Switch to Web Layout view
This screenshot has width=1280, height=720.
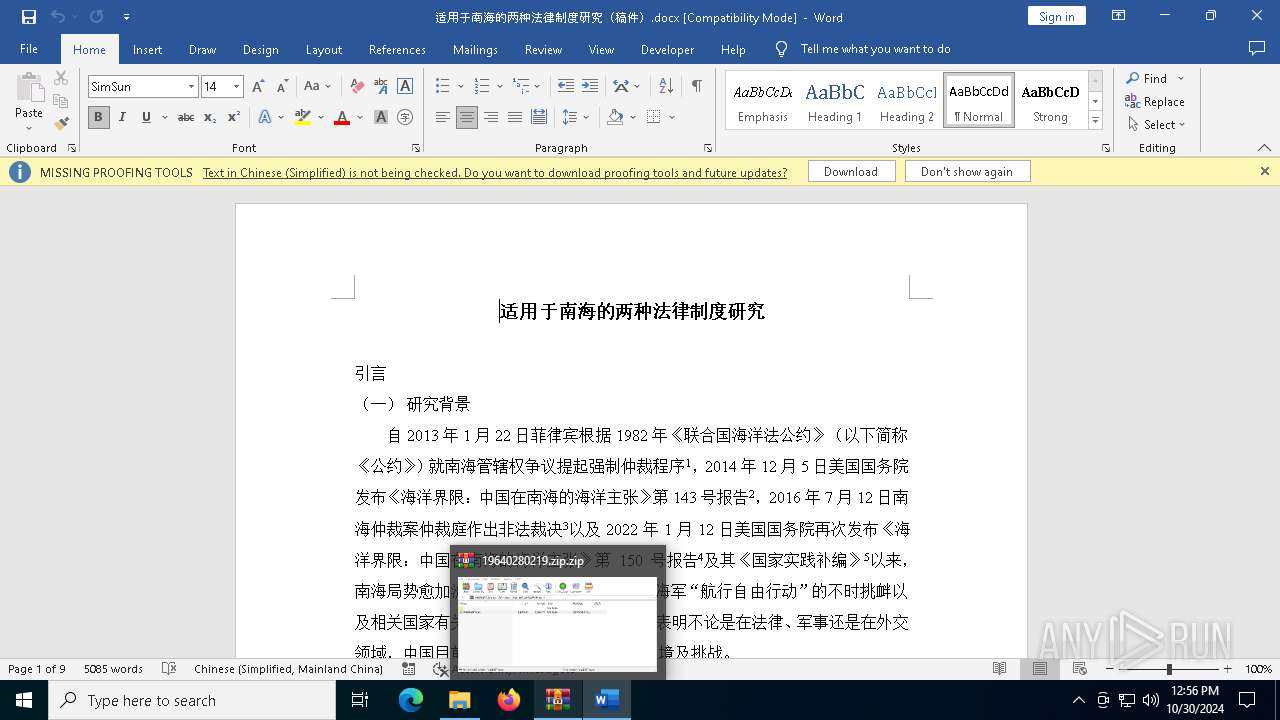click(1080, 669)
